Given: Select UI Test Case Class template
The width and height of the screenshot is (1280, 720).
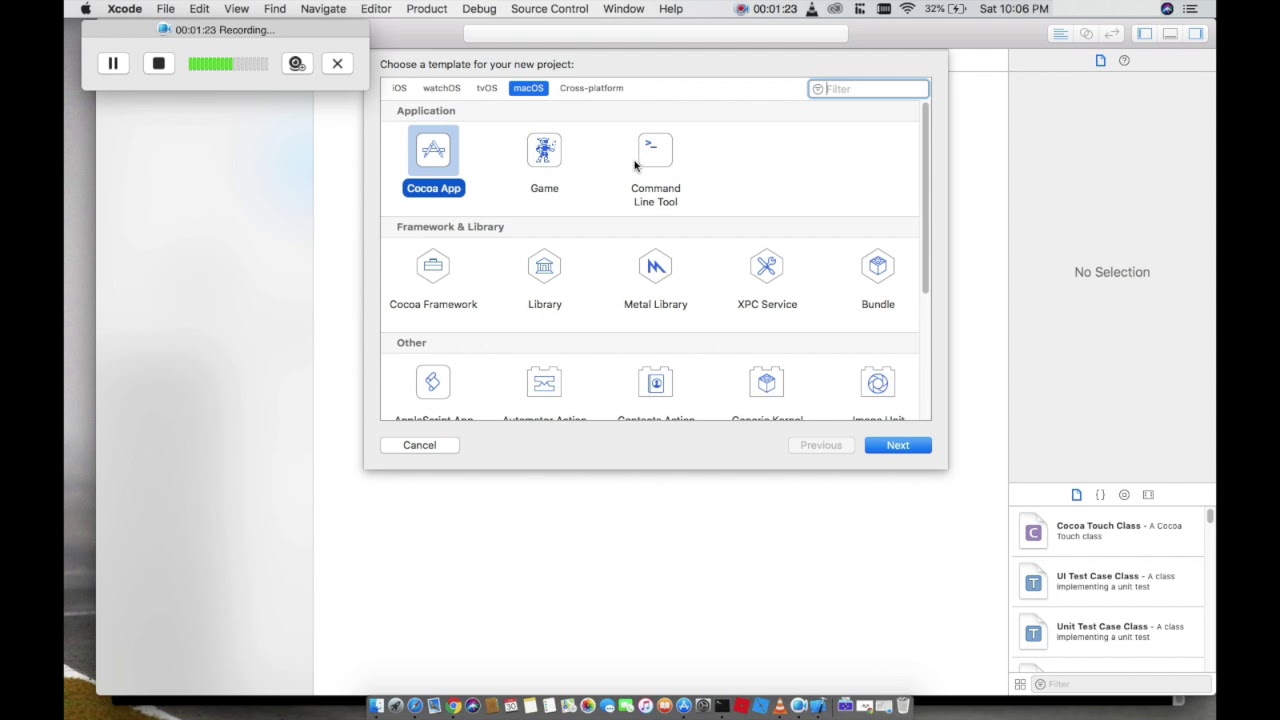Looking at the screenshot, I should pos(1110,581).
